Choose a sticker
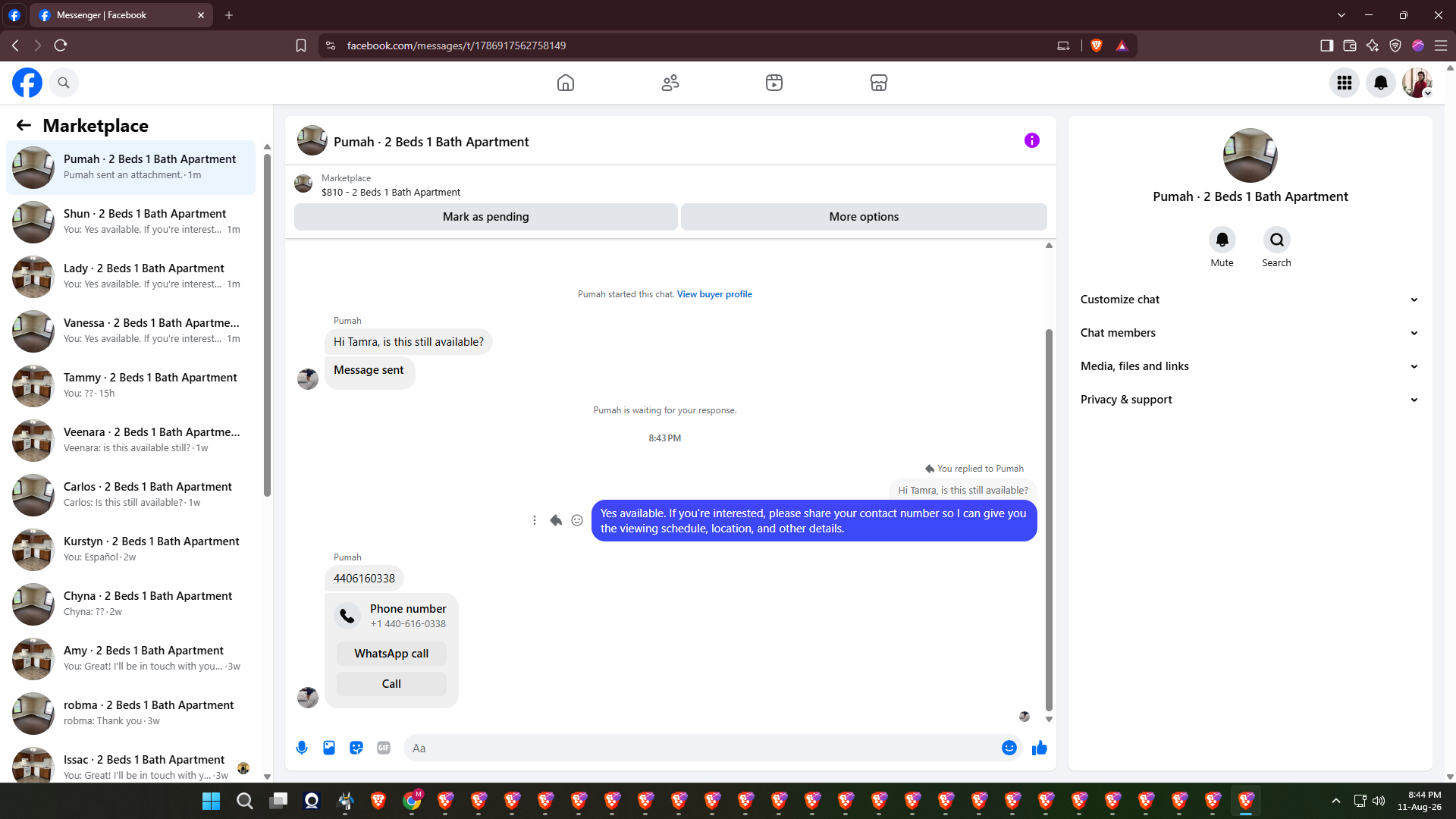The width and height of the screenshot is (1456, 819). 356,748
